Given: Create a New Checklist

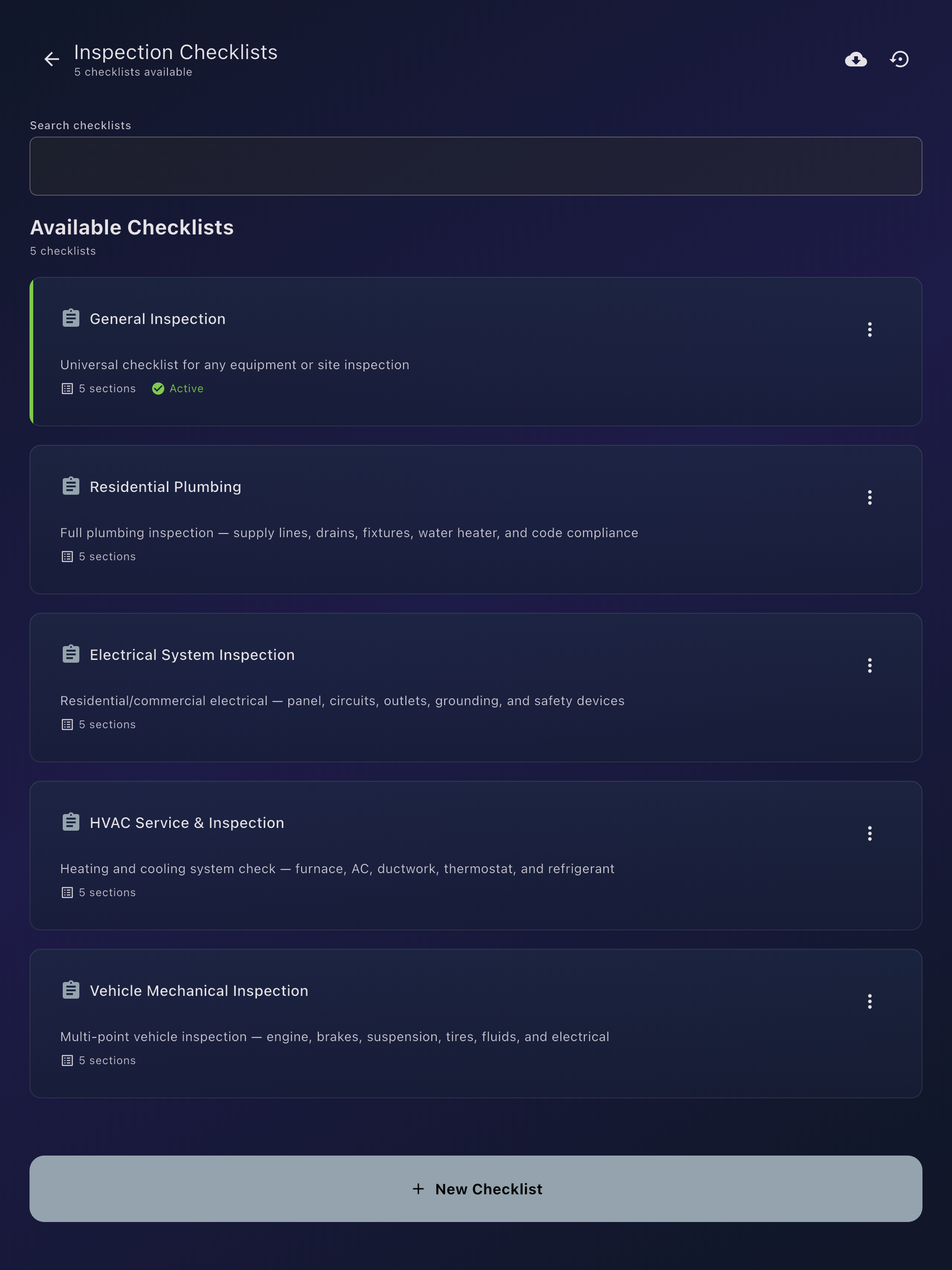Looking at the screenshot, I should pyautogui.click(x=476, y=1188).
